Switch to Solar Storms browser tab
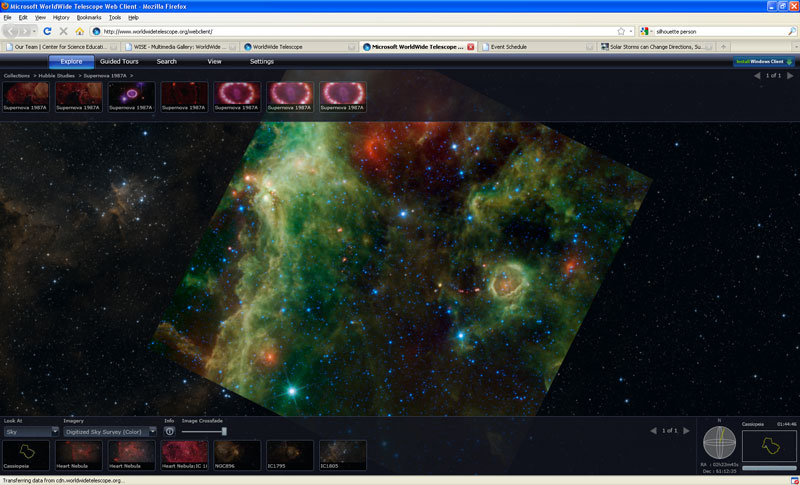Image resolution: width=800 pixels, height=485 pixels. pyautogui.click(x=656, y=46)
